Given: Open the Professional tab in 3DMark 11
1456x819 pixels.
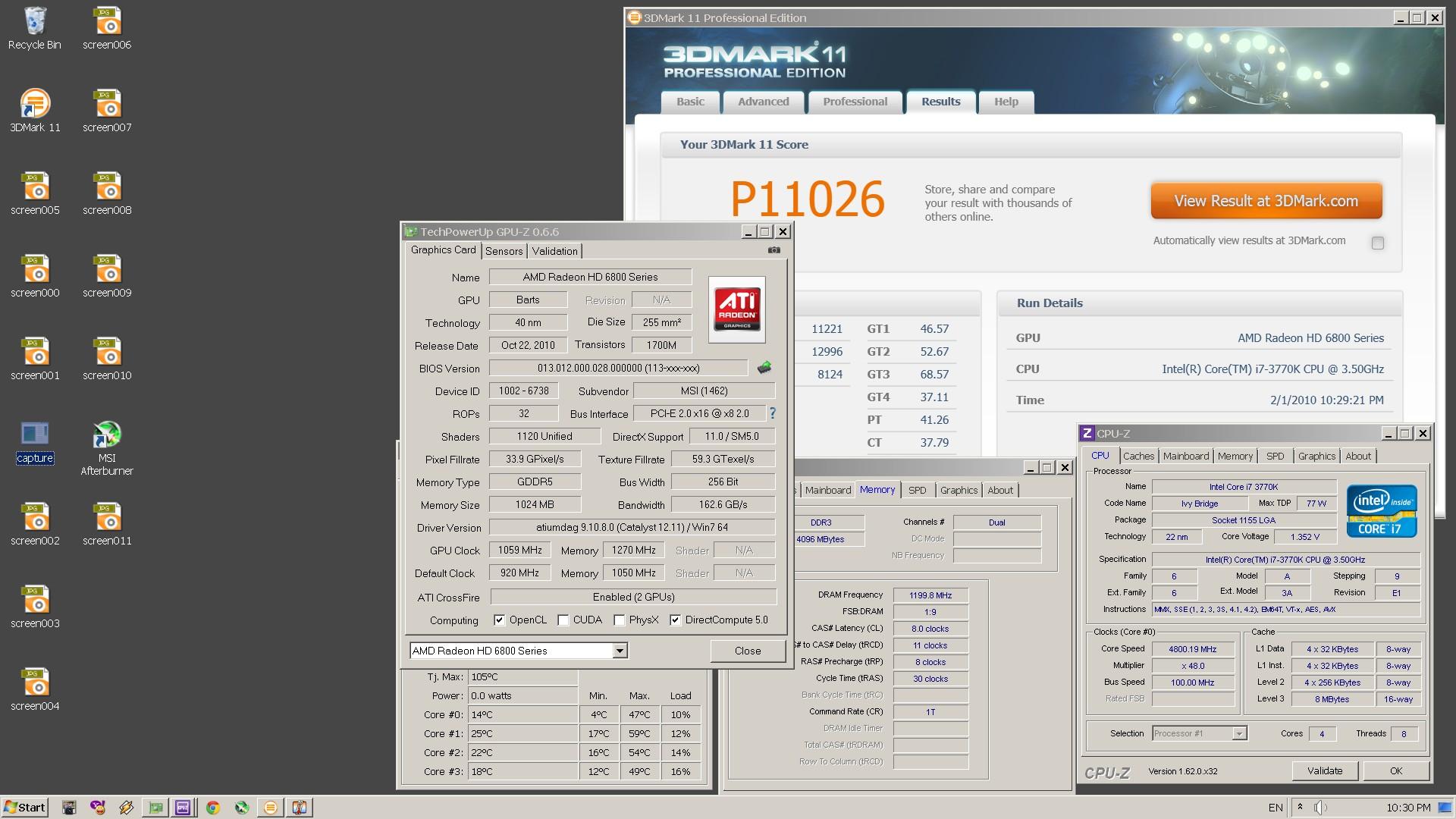Looking at the screenshot, I should (x=855, y=102).
